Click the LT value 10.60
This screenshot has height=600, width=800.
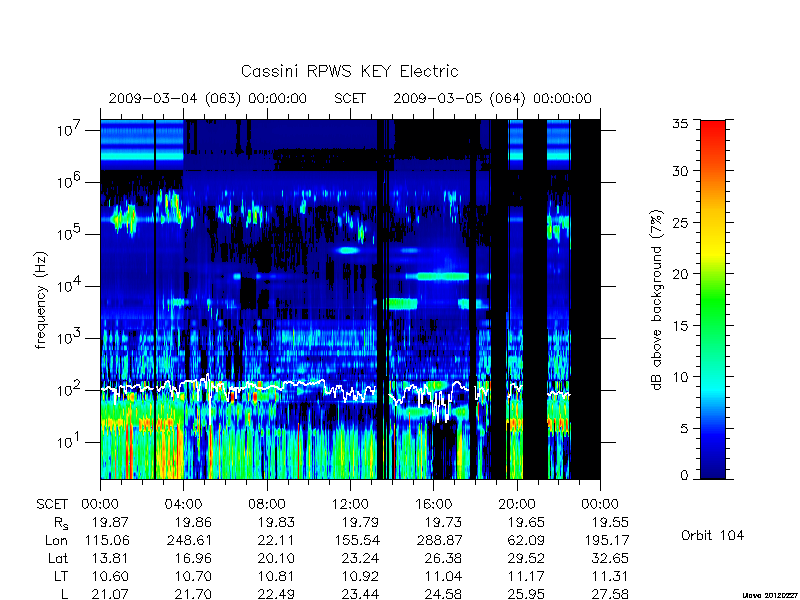pyautogui.click(x=110, y=576)
